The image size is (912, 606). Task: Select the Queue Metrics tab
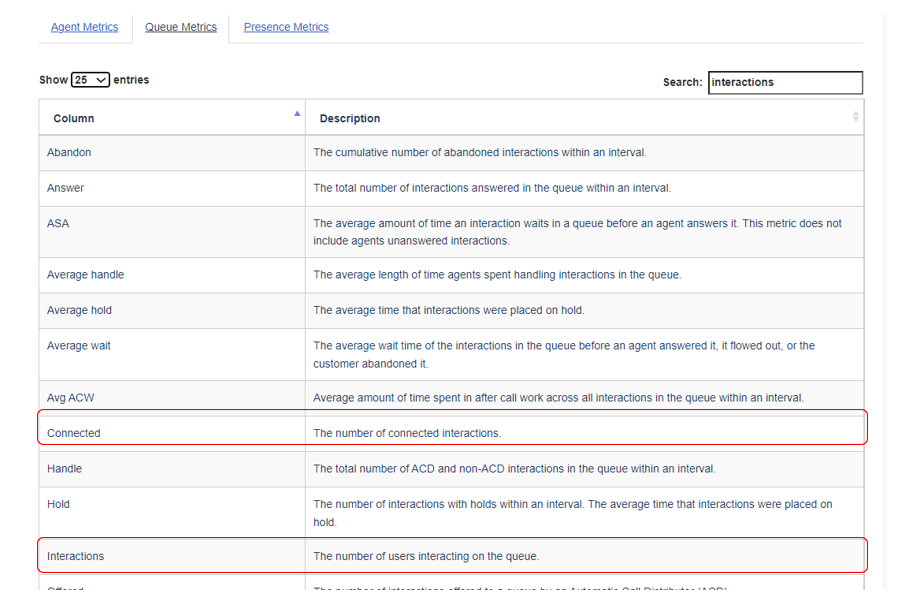(x=180, y=27)
